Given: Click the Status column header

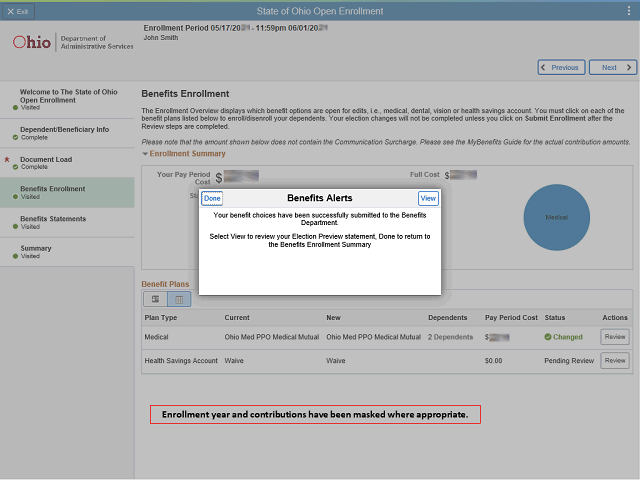Looking at the screenshot, I should pos(555,318).
